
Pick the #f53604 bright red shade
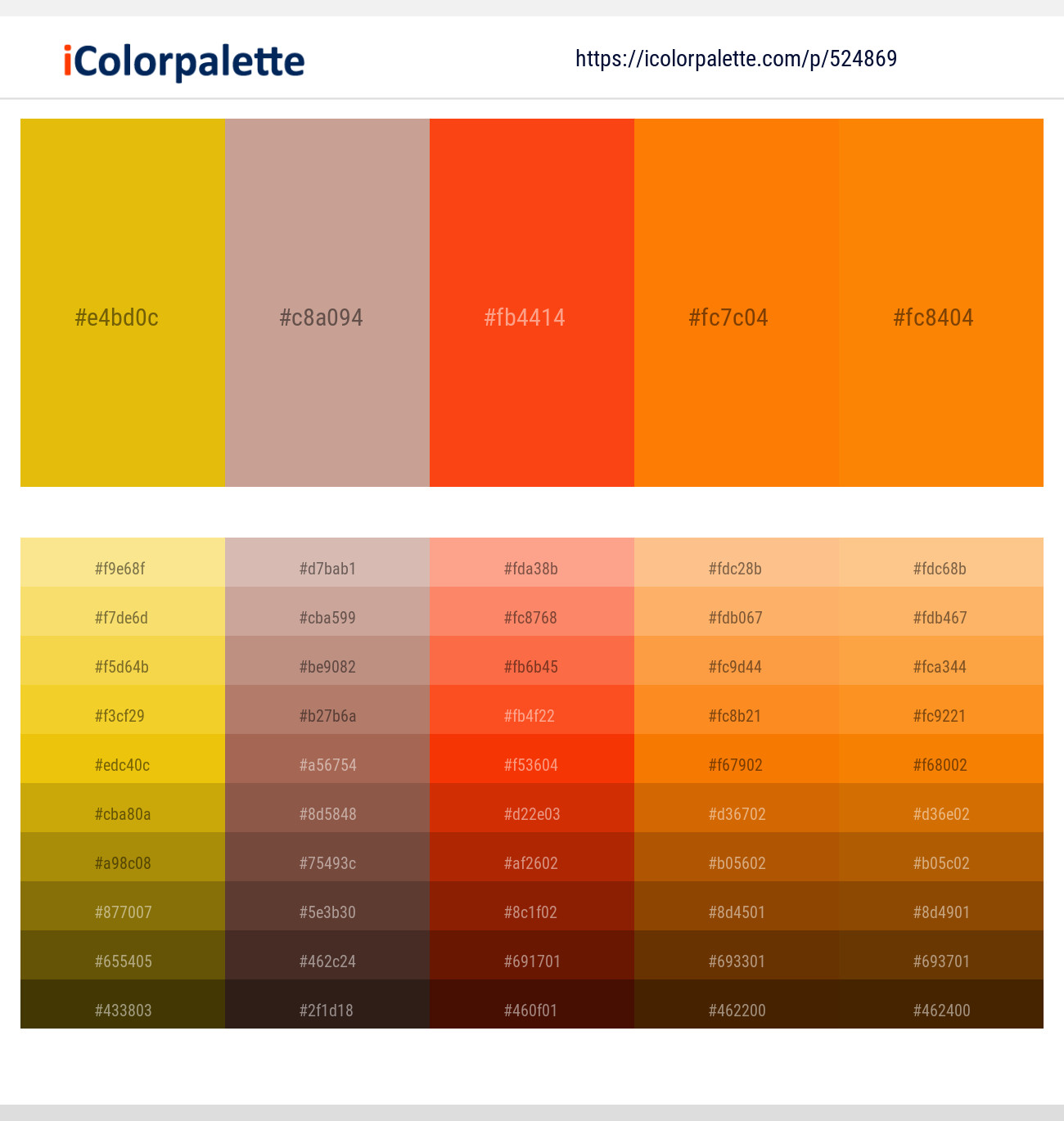click(x=532, y=759)
